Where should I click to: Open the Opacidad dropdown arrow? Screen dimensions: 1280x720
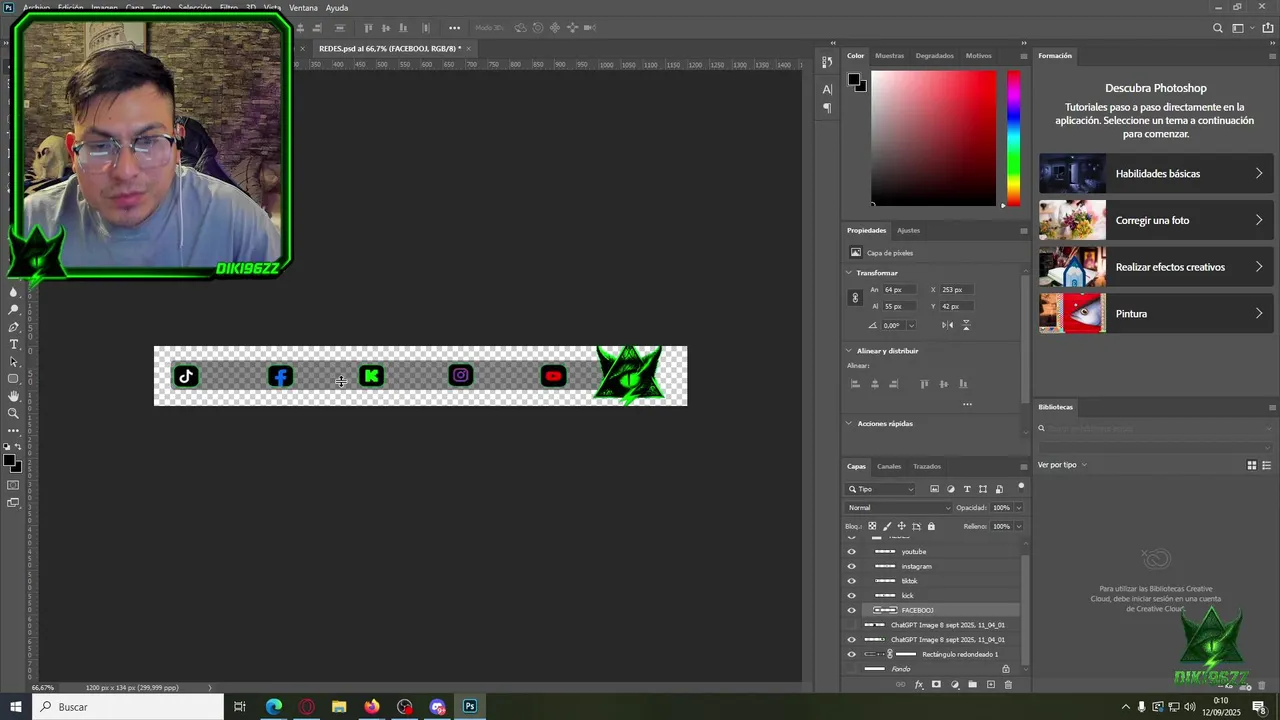tap(1019, 508)
